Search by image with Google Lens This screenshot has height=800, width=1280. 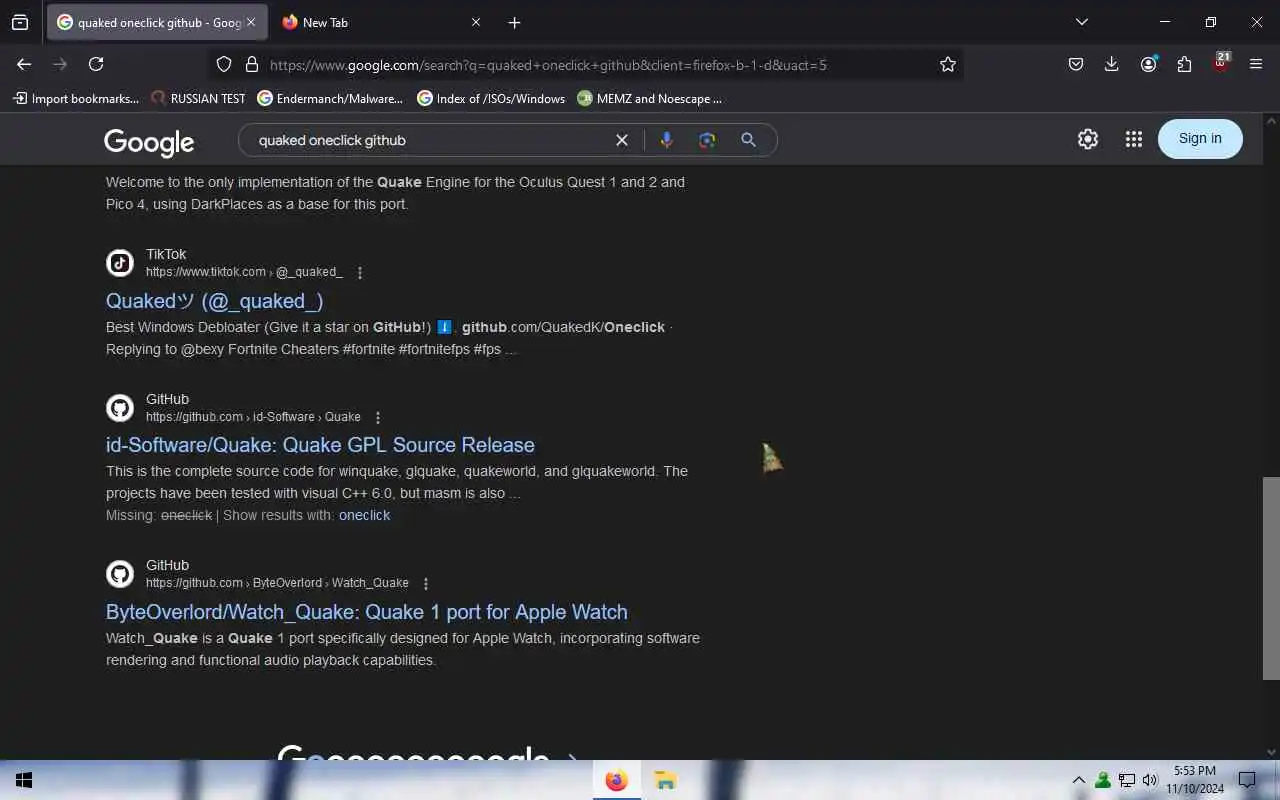click(x=707, y=140)
